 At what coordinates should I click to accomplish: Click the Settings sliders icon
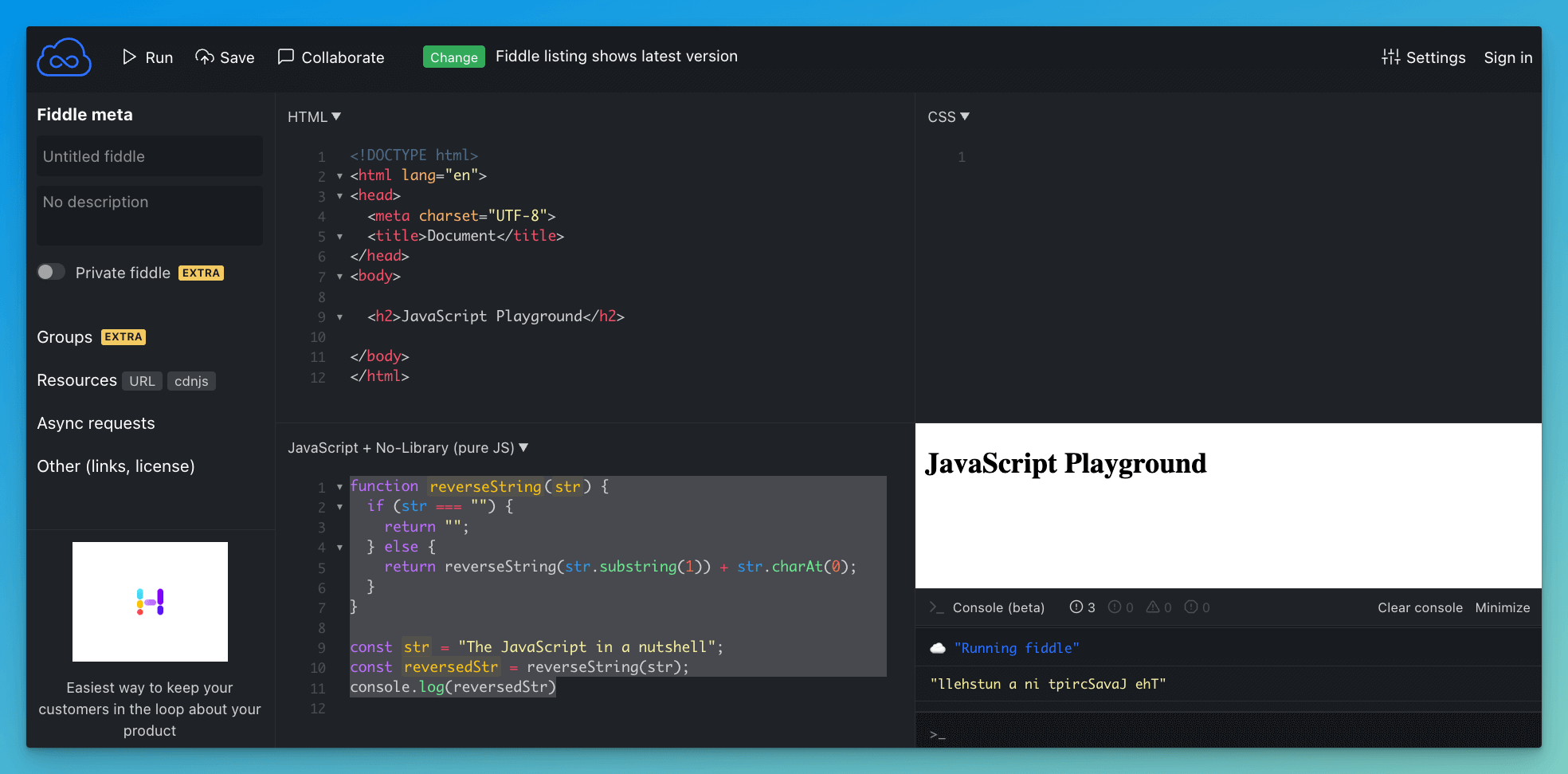1391,57
